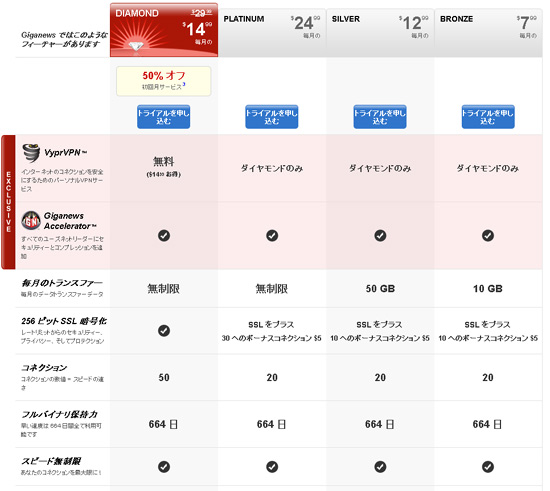The height and width of the screenshot is (491, 550).
Task: Click the VyprVPN feature title
Action: coord(66,153)
